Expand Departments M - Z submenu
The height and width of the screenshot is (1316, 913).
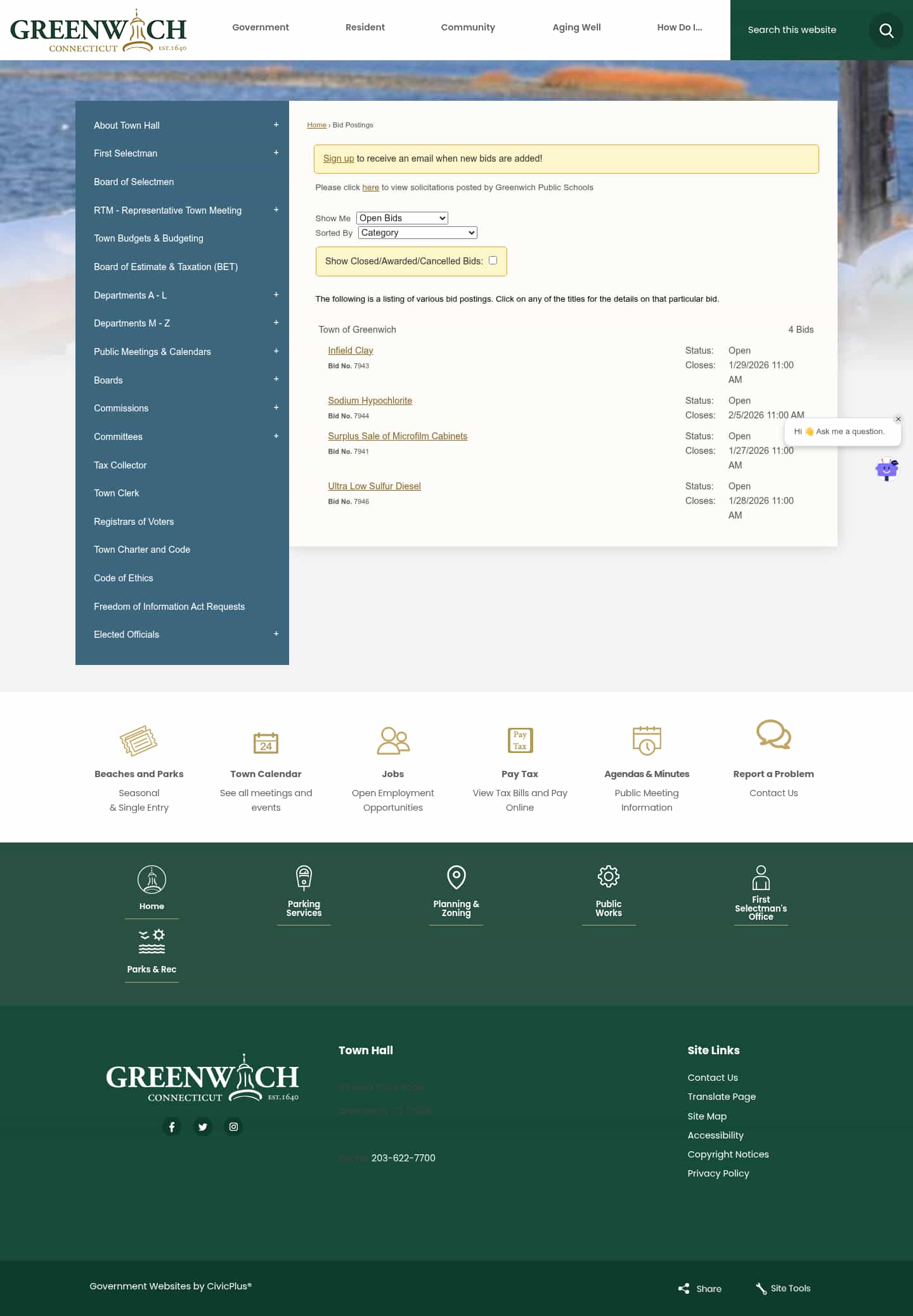276,323
